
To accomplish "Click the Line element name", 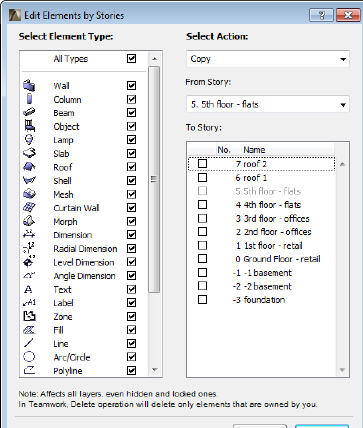I will click(x=61, y=344).
